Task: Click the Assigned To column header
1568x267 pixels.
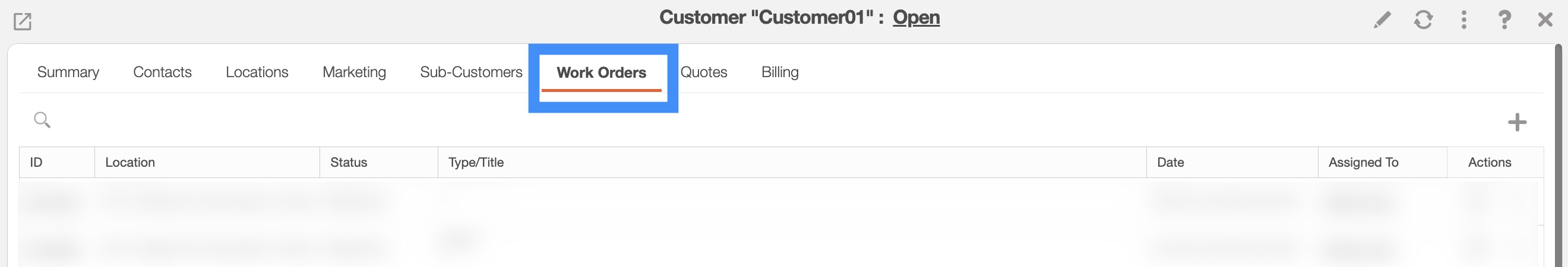Action: (x=1363, y=163)
